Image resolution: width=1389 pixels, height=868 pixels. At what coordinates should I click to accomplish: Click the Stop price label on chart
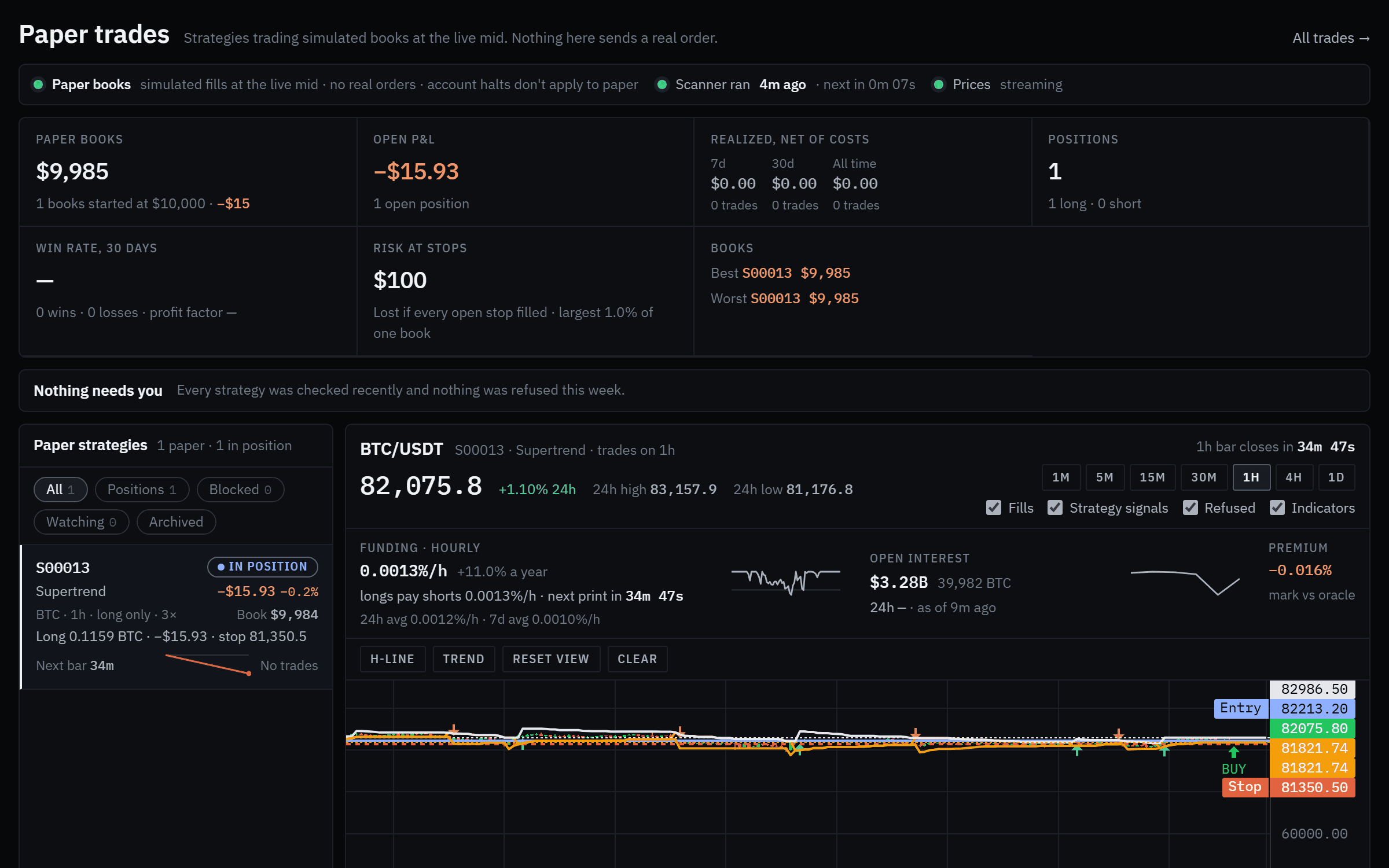point(1245,787)
